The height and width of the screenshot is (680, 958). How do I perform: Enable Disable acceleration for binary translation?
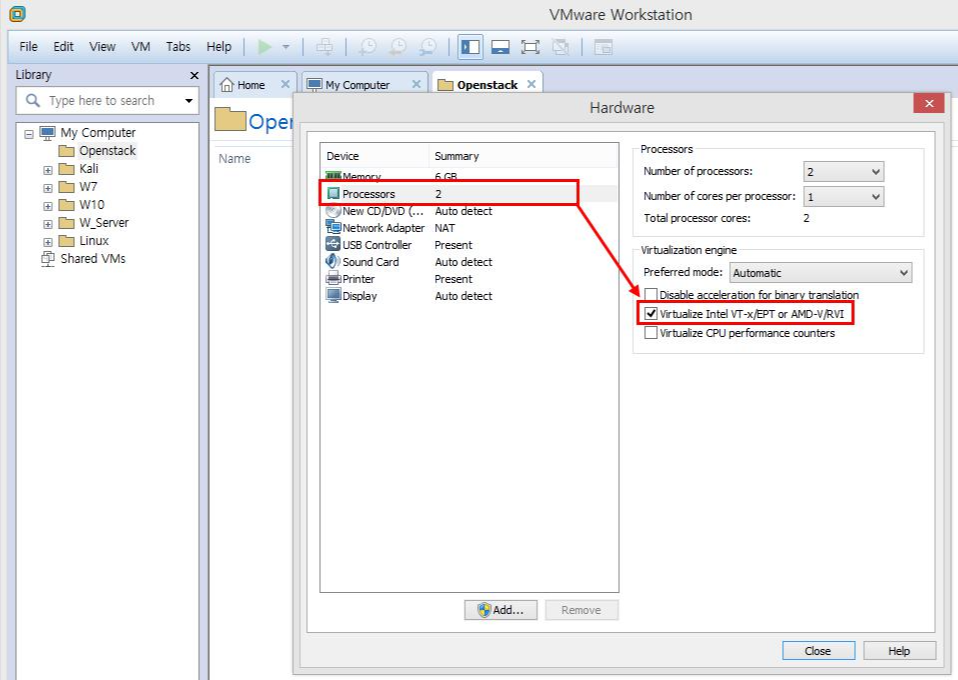(x=651, y=294)
